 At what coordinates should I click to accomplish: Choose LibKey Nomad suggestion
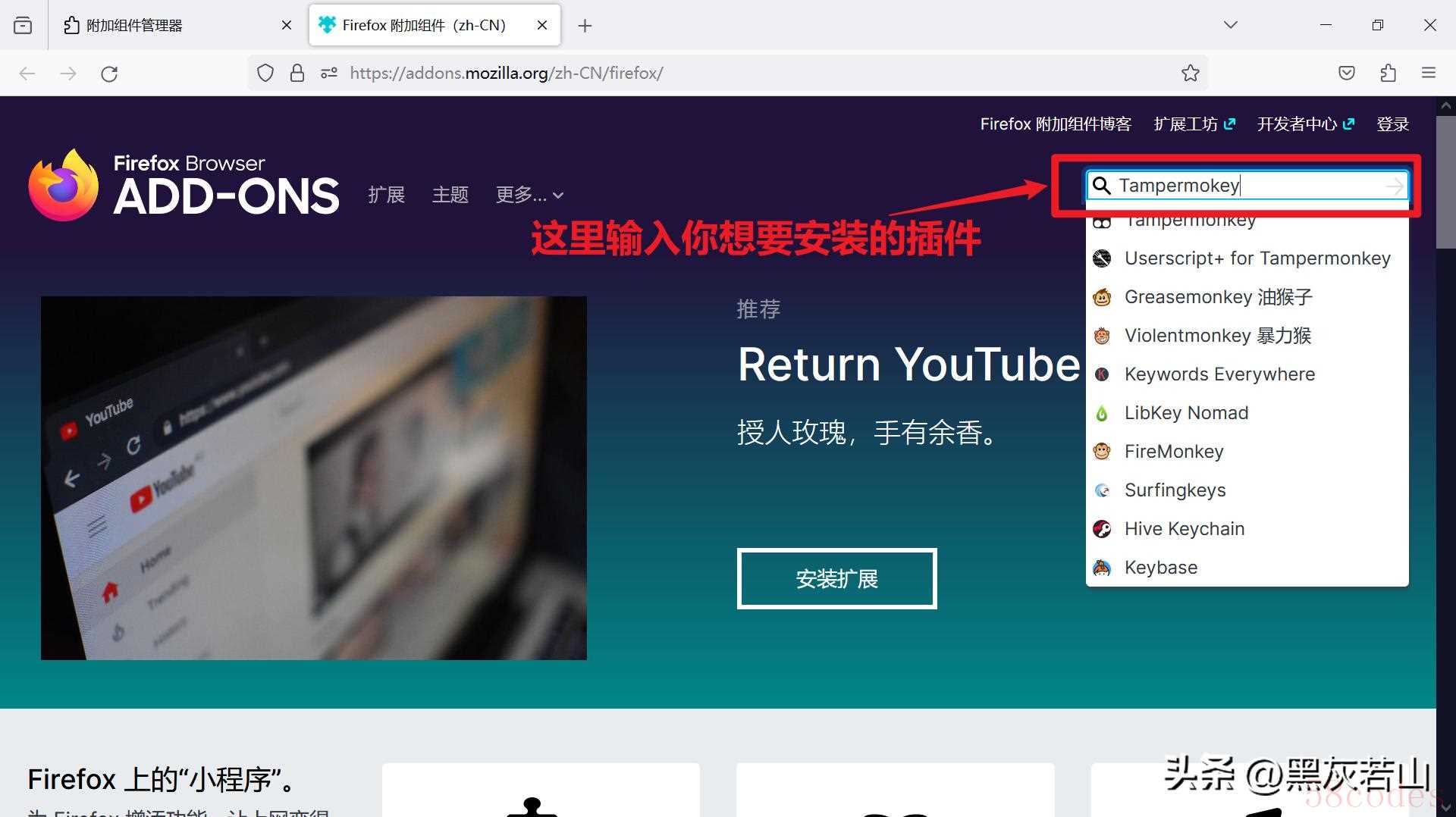pos(1247,413)
